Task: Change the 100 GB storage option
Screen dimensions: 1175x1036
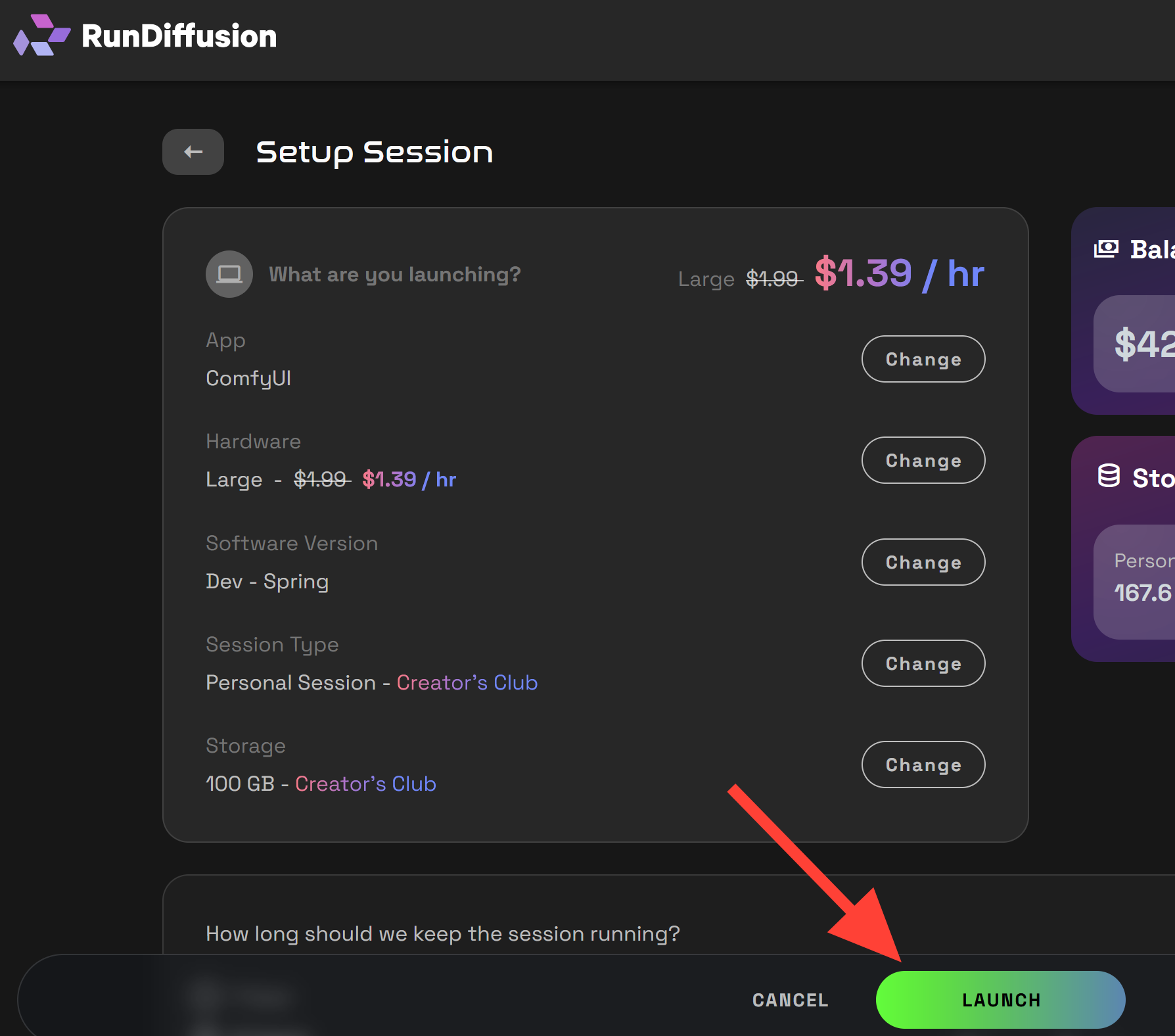Action: tap(923, 765)
